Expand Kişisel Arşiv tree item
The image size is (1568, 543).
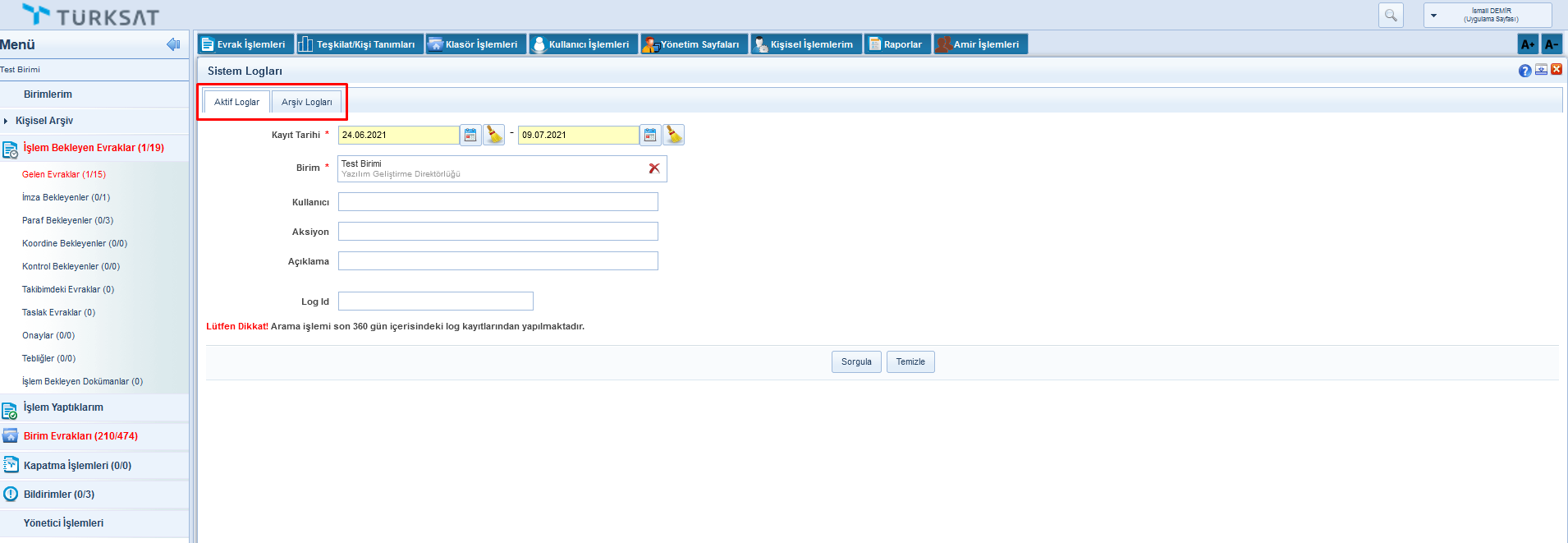tap(6, 121)
